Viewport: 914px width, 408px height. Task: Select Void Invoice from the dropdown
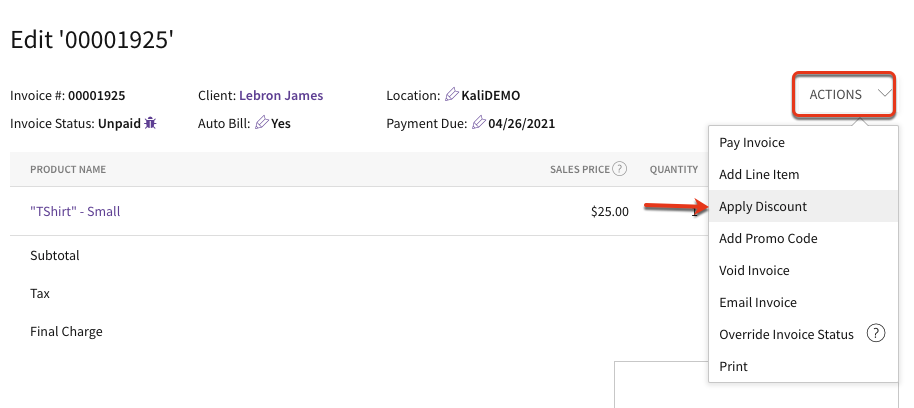pos(754,271)
